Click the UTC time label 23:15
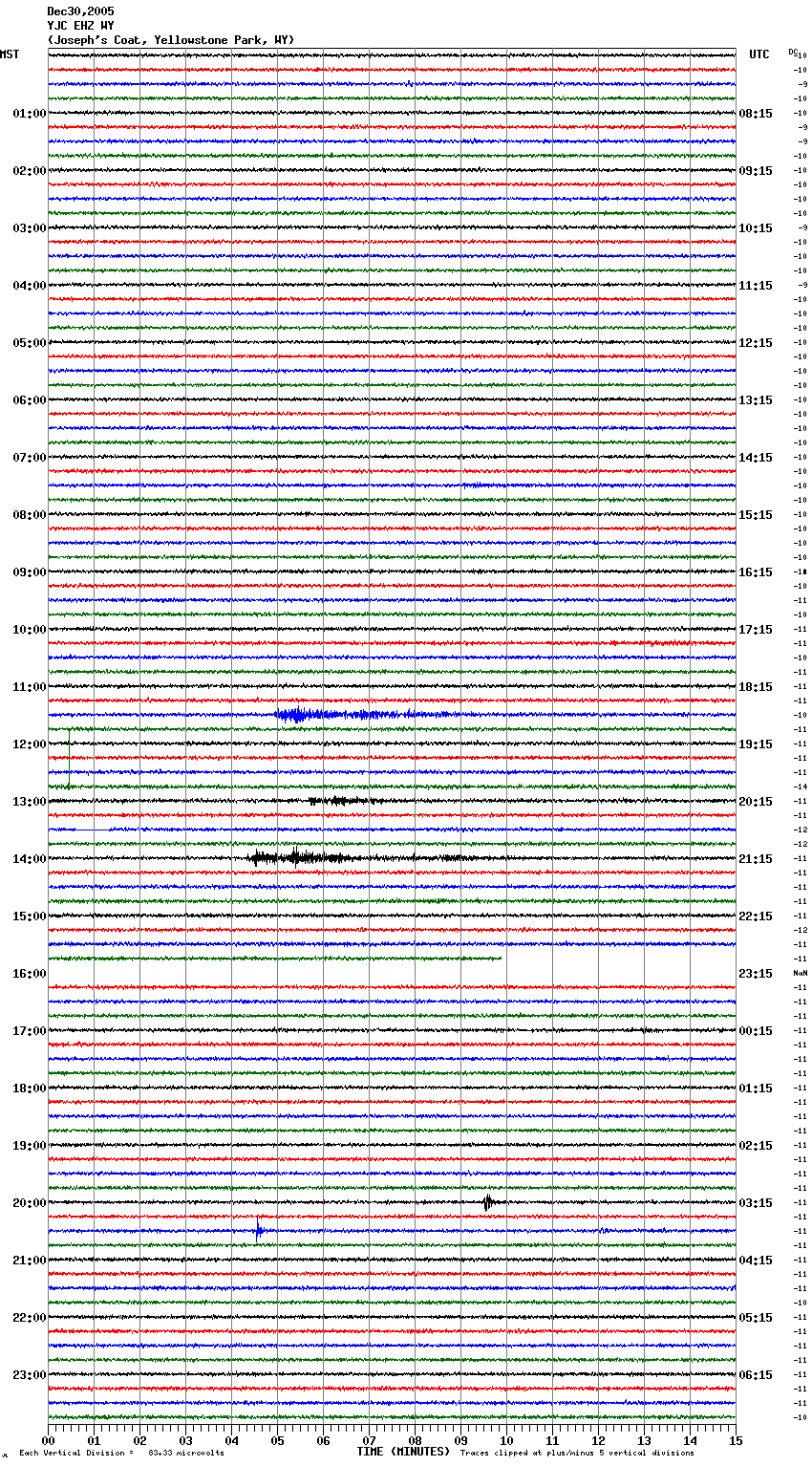 coord(756,974)
